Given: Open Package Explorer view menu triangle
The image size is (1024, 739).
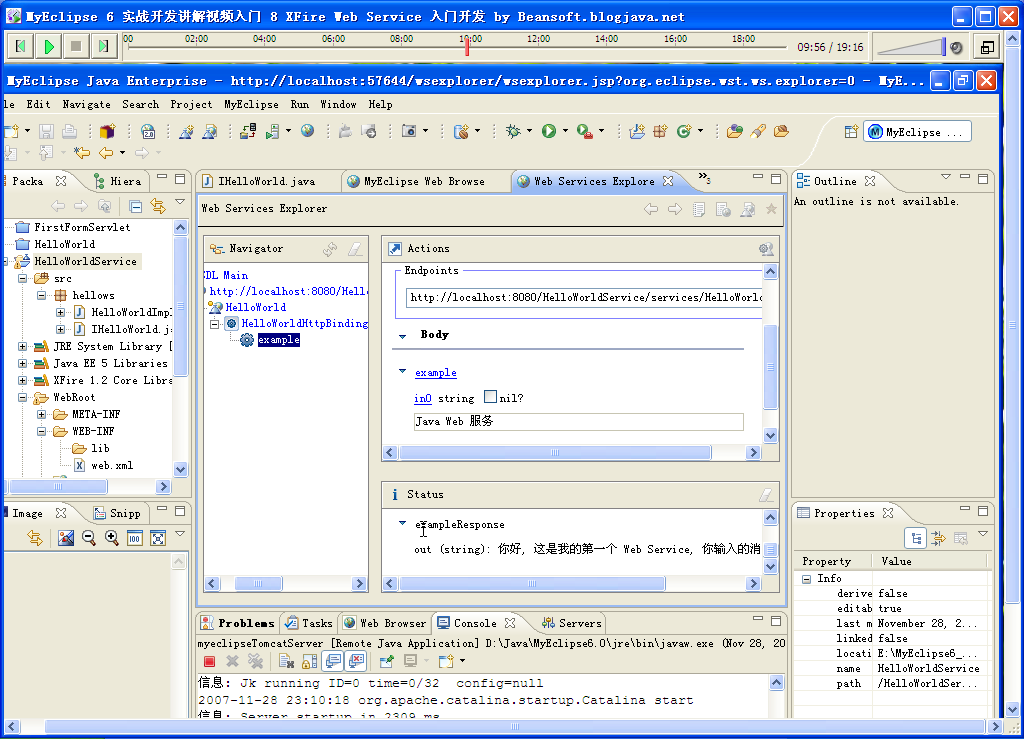Looking at the screenshot, I should point(180,202).
